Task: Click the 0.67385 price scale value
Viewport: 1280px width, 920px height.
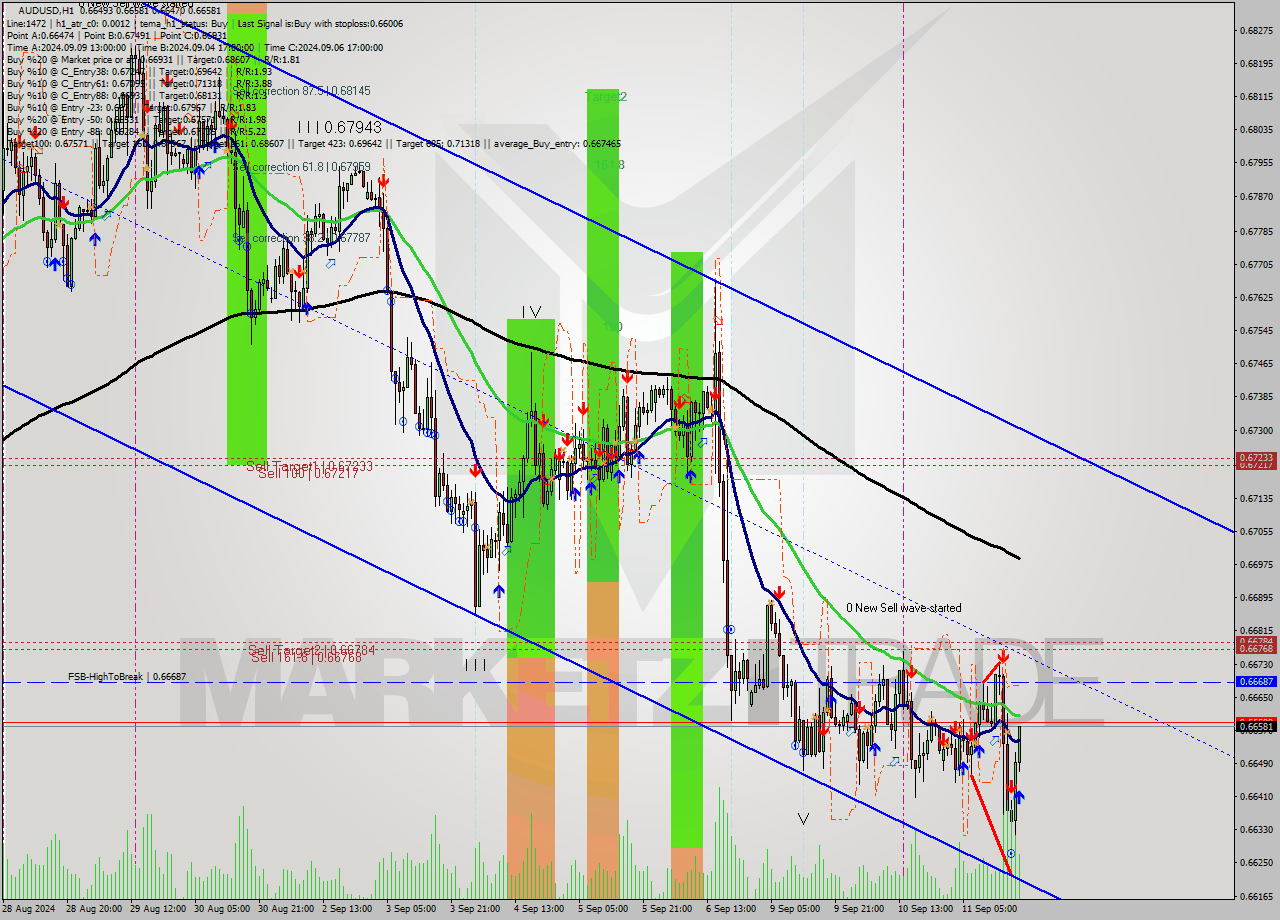Action: pyautogui.click(x=1256, y=396)
